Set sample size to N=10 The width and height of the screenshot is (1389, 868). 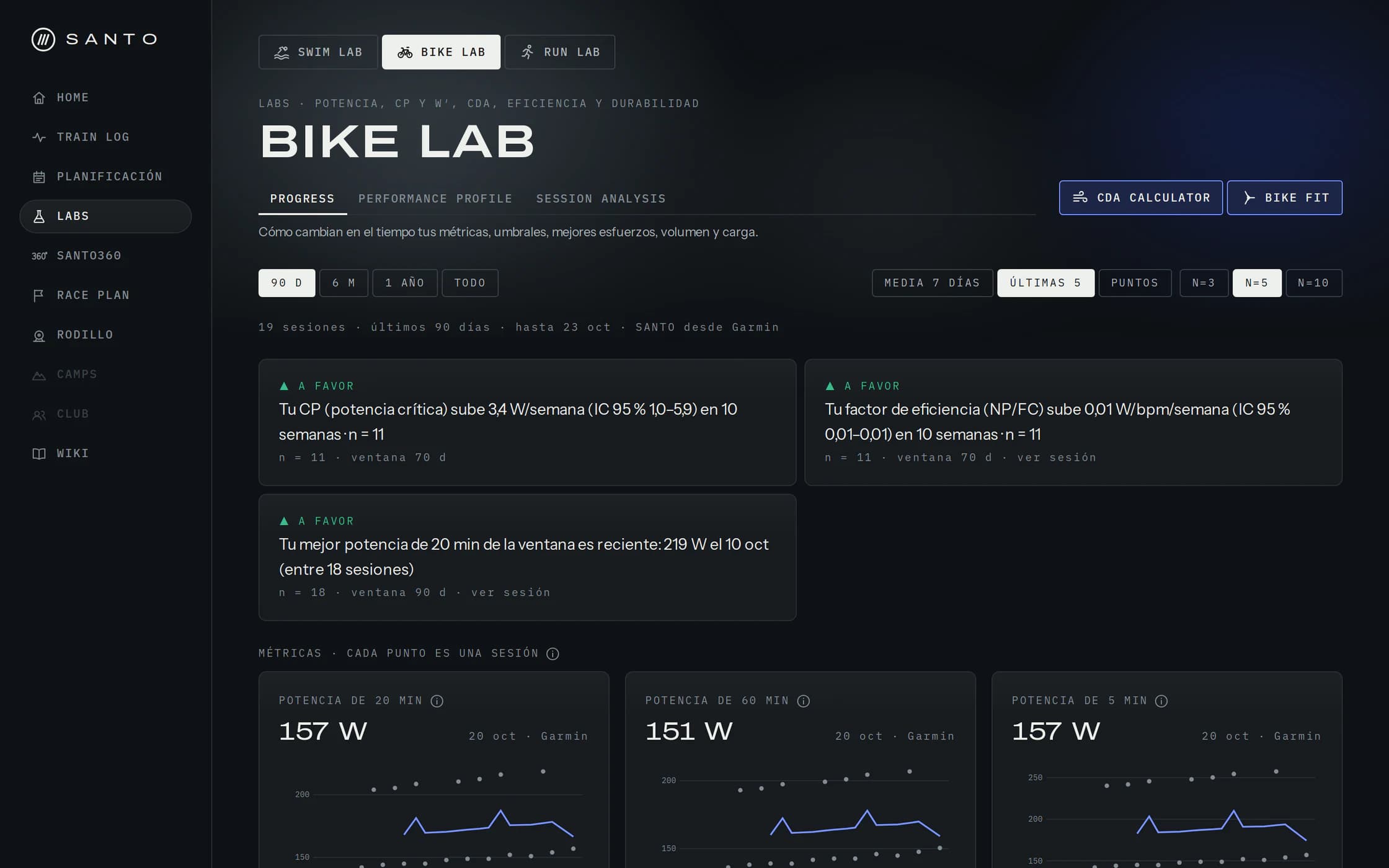pos(1314,283)
